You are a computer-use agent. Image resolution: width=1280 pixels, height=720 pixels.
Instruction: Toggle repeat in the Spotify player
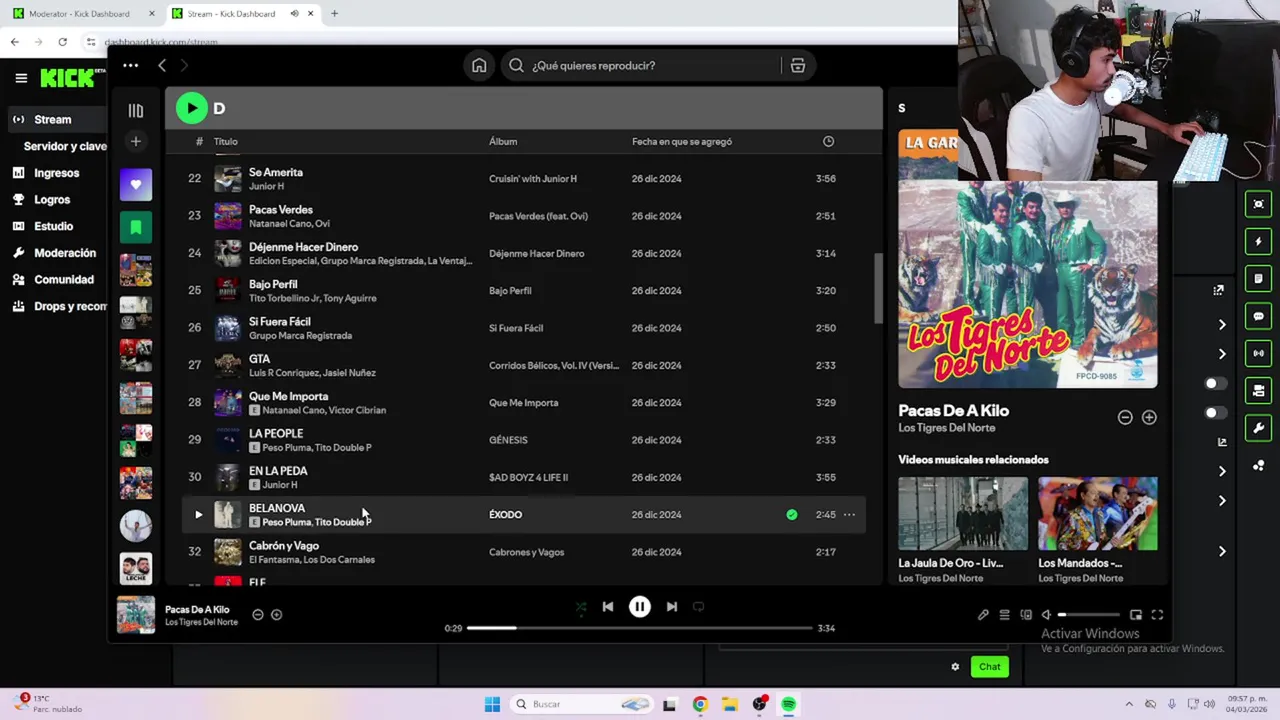698,606
